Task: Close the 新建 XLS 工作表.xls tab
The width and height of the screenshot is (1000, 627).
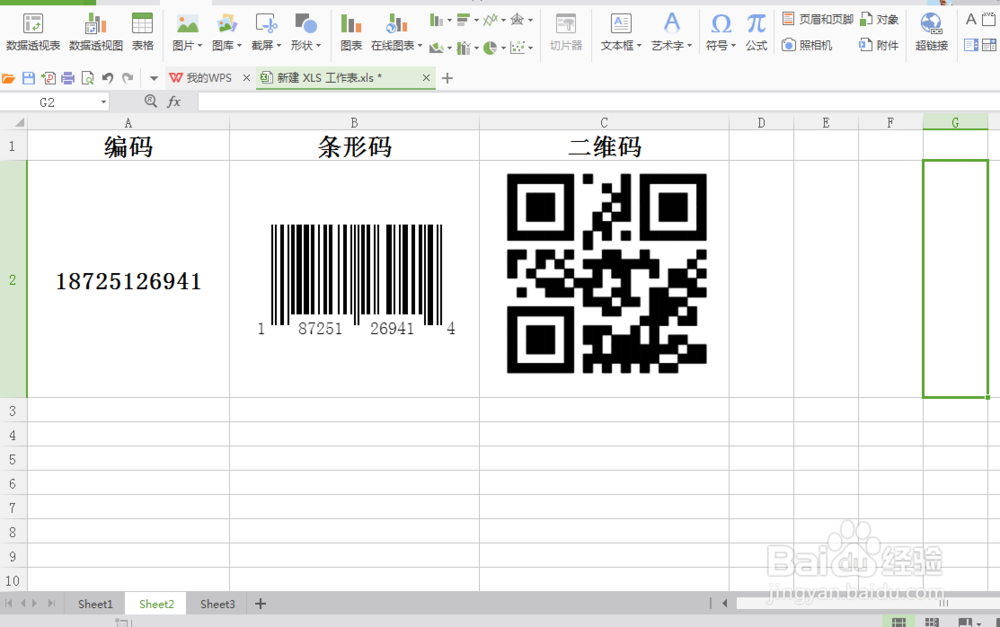Action: coord(426,78)
